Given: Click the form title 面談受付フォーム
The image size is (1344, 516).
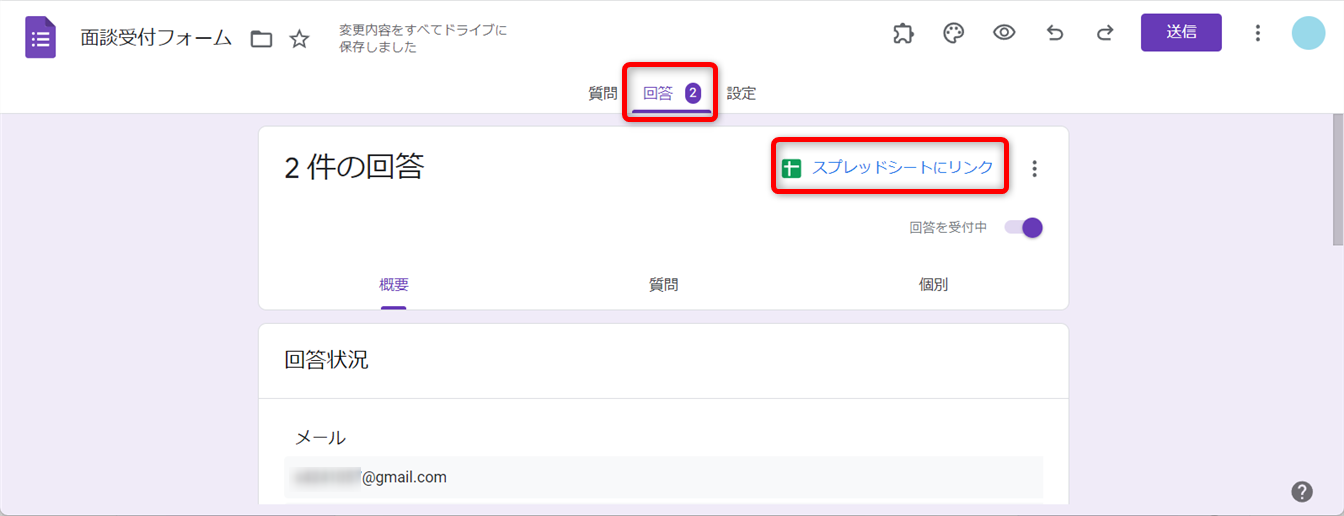Looking at the screenshot, I should click(x=156, y=39).
